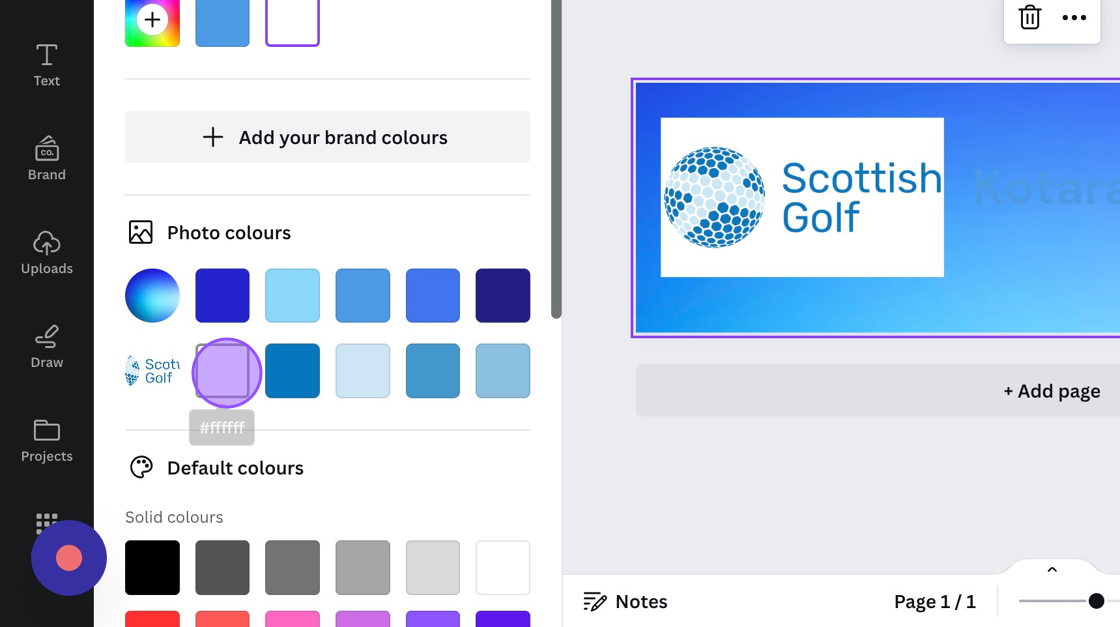Viewport: 1120px width, 627px height.
Task: Pick the cornflower blue photo swatch
Action: (432, 296)
